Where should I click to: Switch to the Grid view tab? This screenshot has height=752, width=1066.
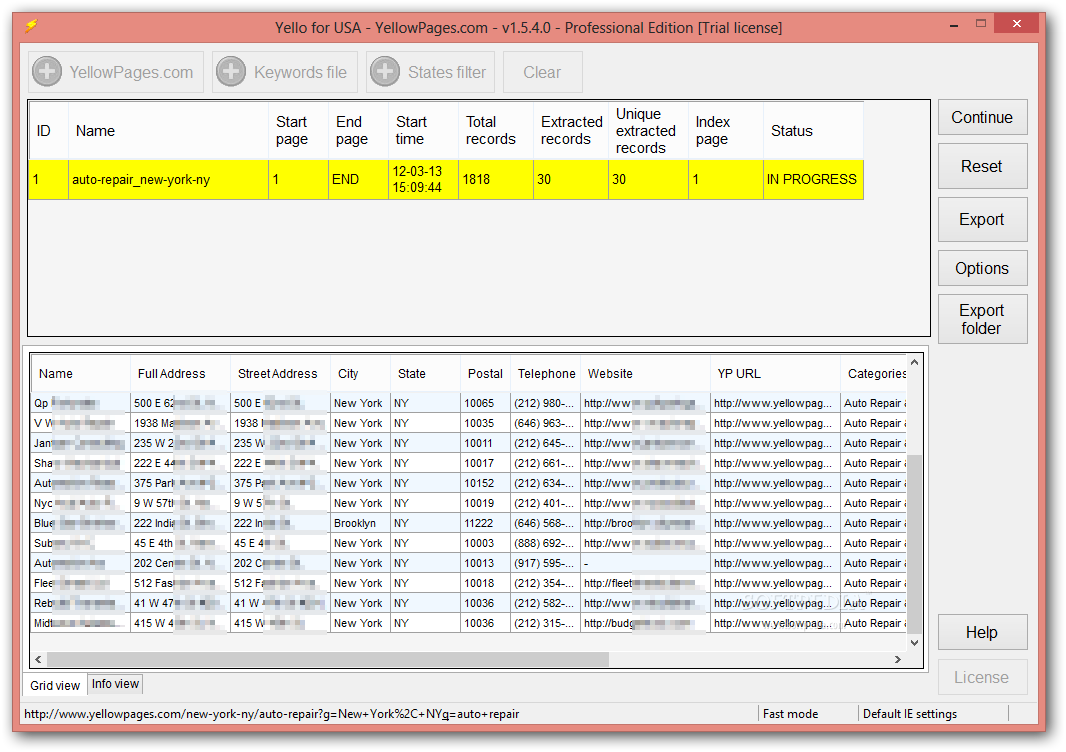pos(55,685)
